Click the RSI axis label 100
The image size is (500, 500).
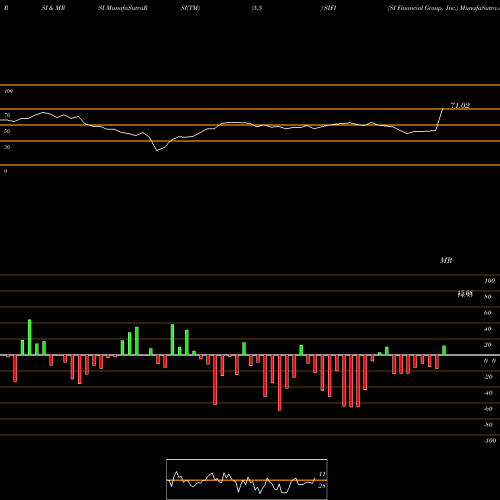coord(8,91)
